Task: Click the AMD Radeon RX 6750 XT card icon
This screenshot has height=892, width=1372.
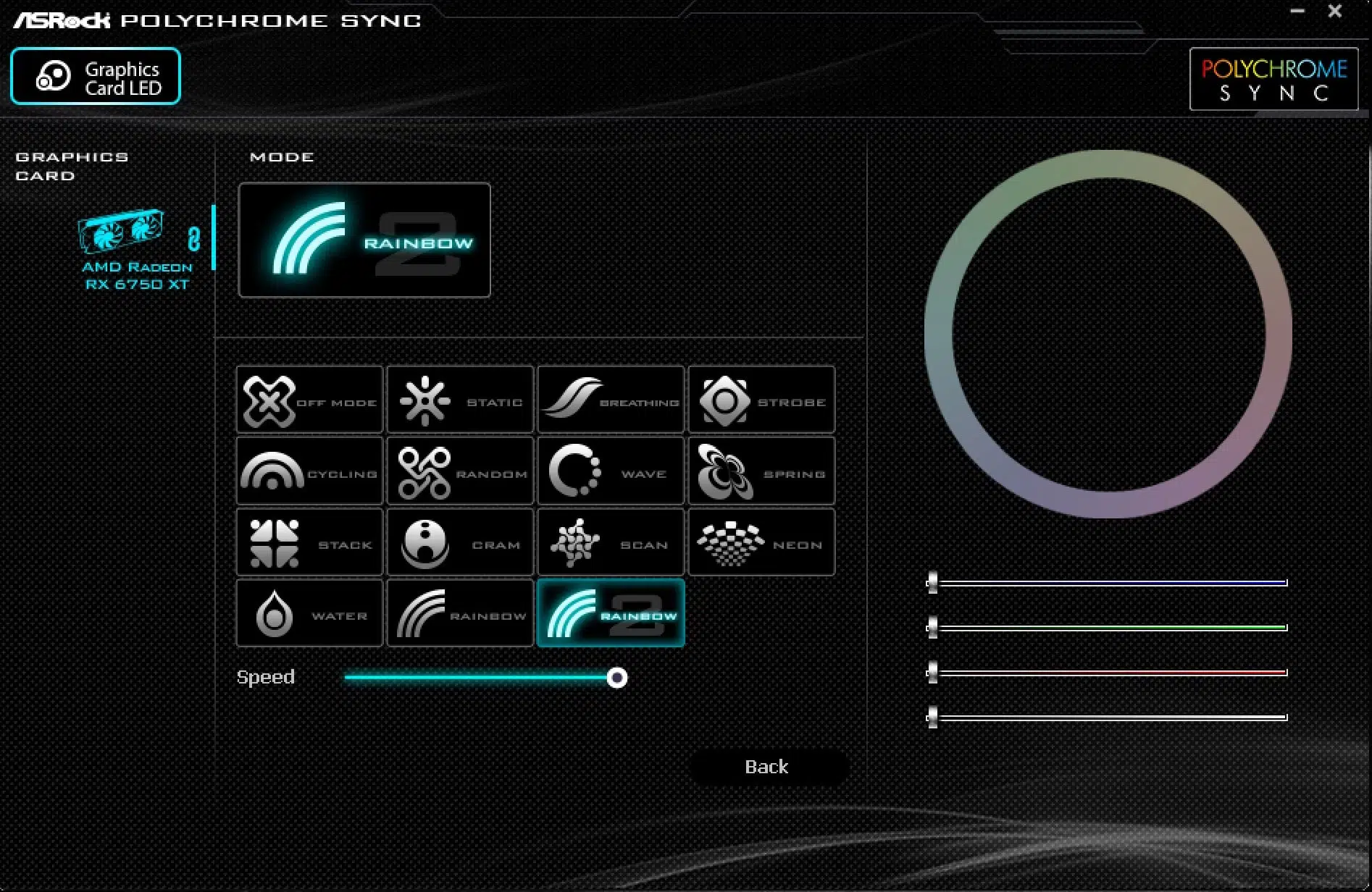Action: (121, 232)
